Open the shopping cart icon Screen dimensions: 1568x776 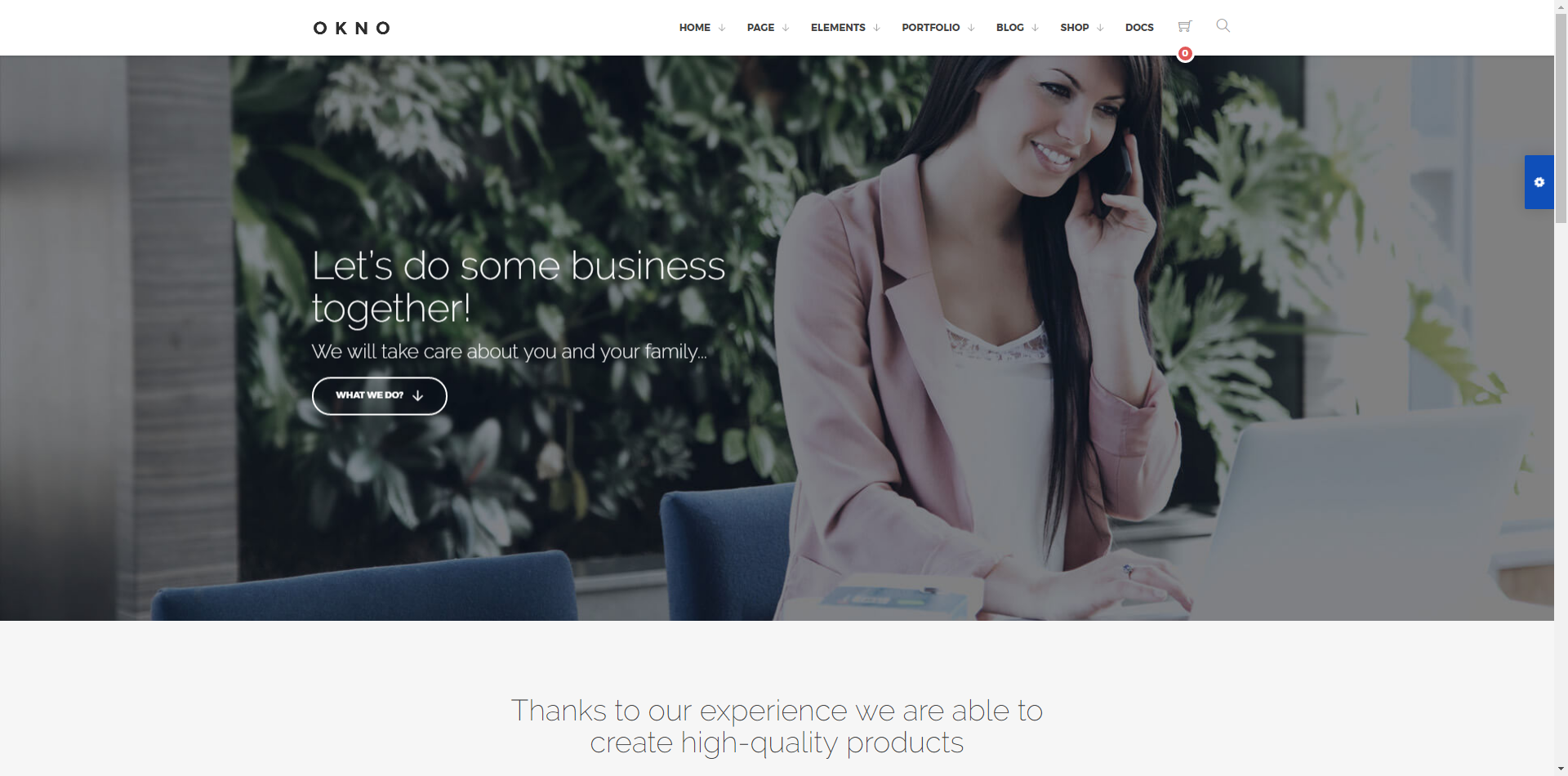1185,27
